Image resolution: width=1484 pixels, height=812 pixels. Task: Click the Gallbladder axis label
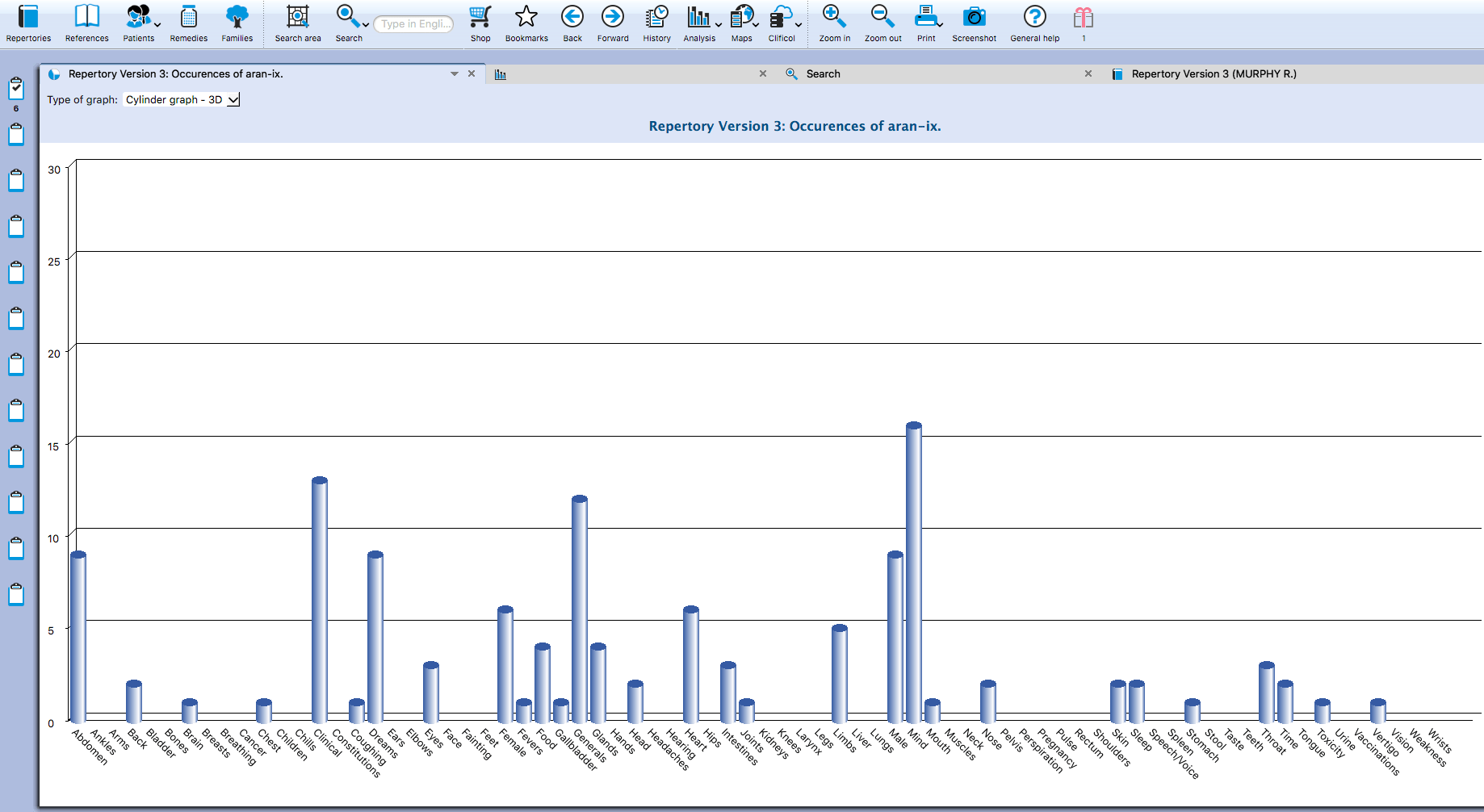tap(575, 750)
